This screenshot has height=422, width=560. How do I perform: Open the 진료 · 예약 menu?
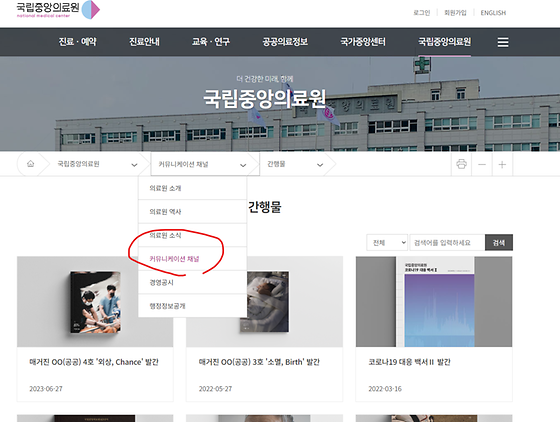pos(78,42)
